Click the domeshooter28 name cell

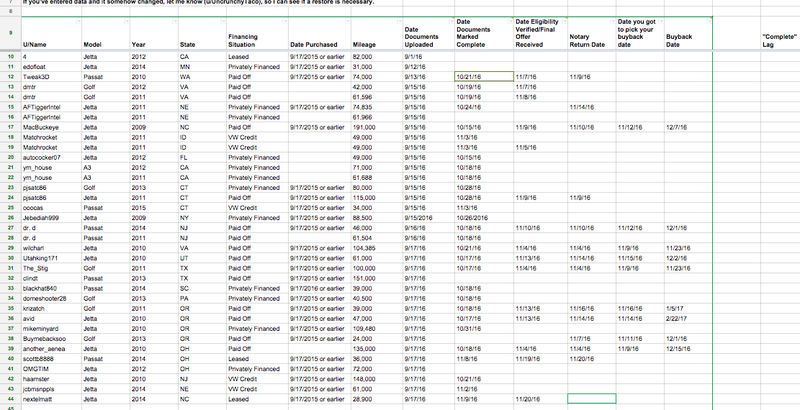click(x=51, y=298)
